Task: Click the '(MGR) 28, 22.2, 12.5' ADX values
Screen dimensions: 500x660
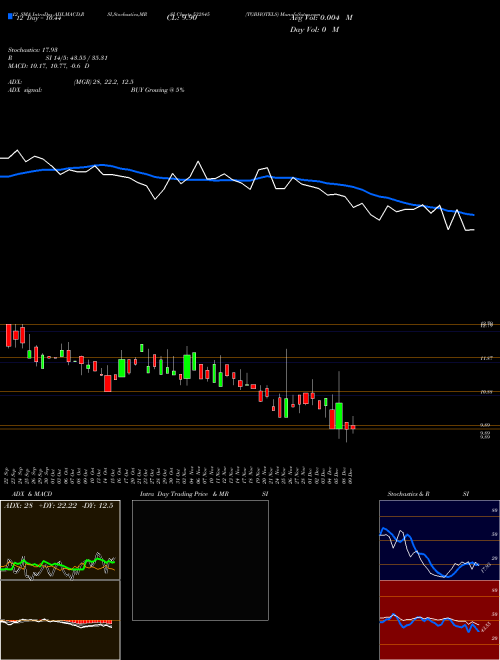Action: pos(104,82)
